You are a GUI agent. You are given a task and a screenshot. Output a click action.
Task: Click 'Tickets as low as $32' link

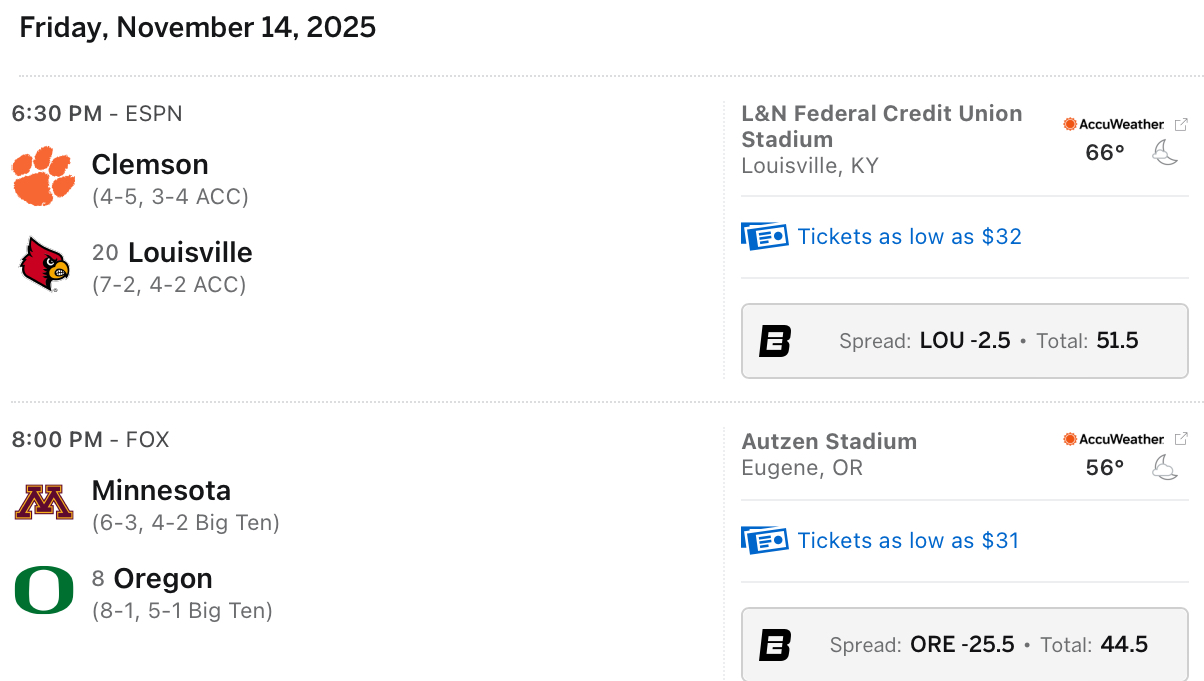pyautogui.click(x=909, y=237)
